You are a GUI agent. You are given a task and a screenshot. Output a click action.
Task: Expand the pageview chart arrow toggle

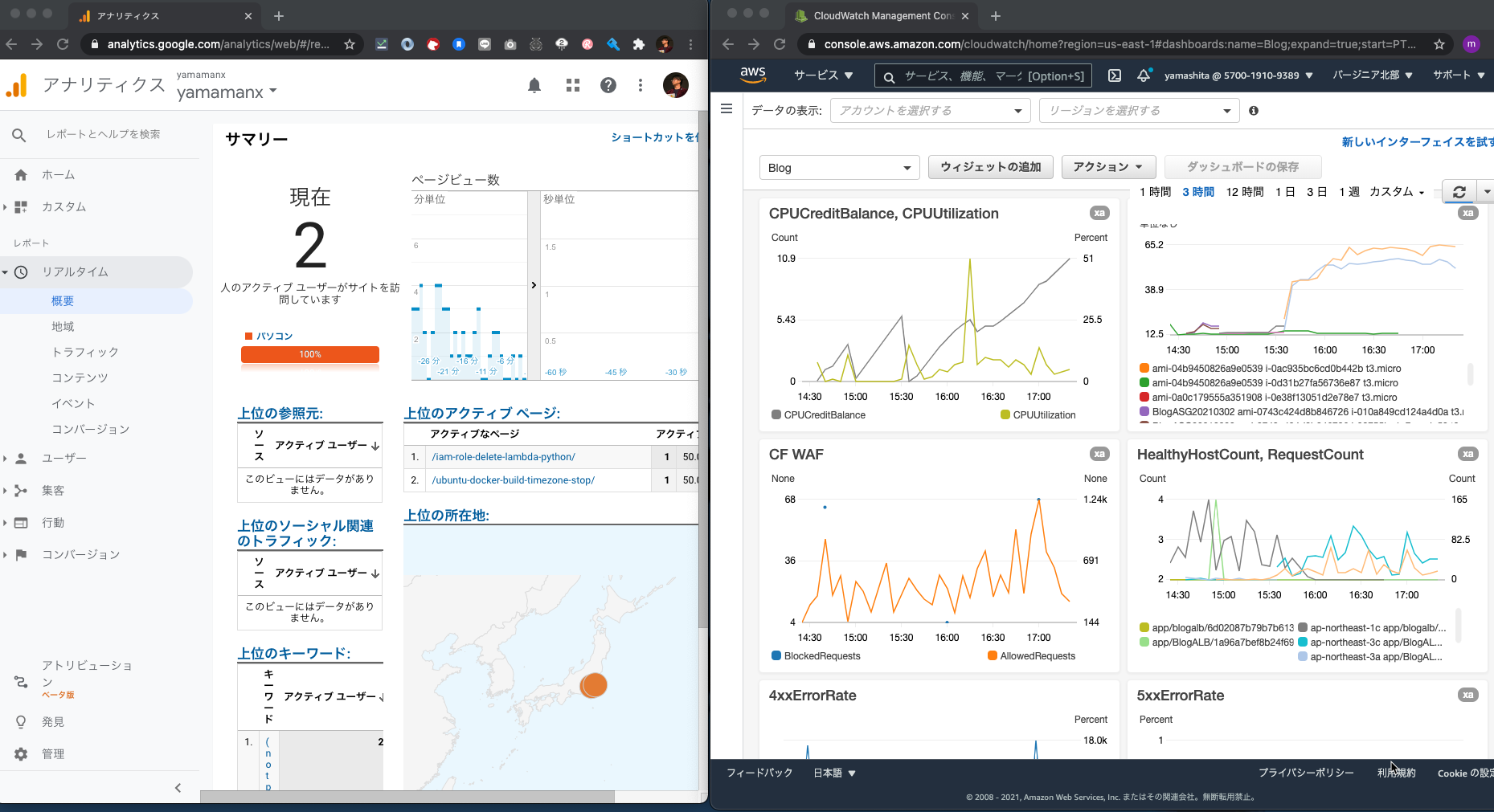point(534,285)
